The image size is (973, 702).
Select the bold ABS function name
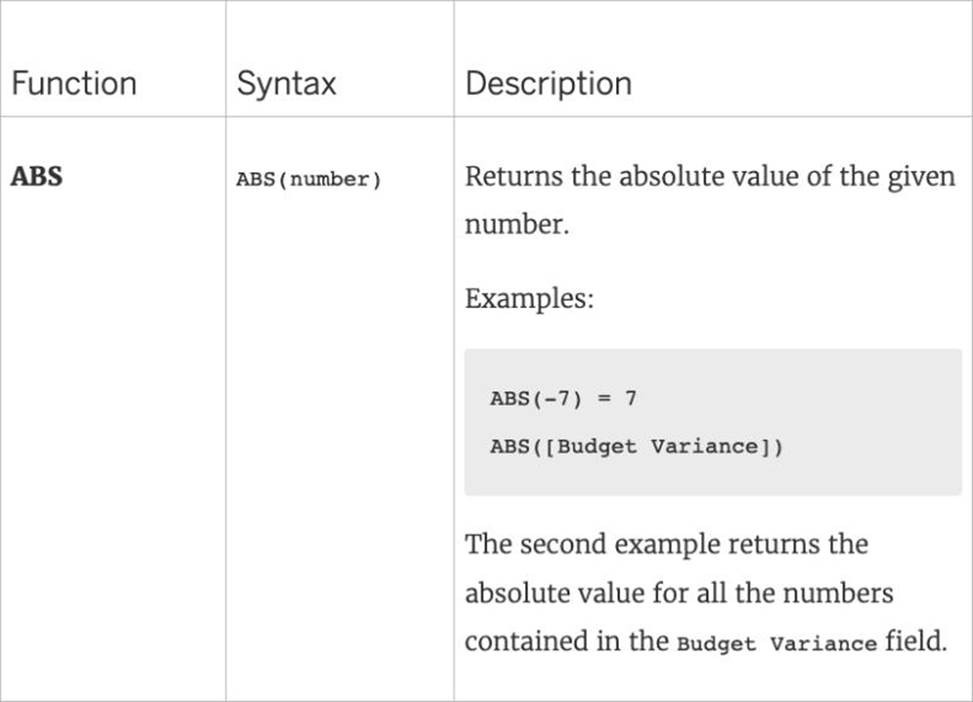coord(36,177)
